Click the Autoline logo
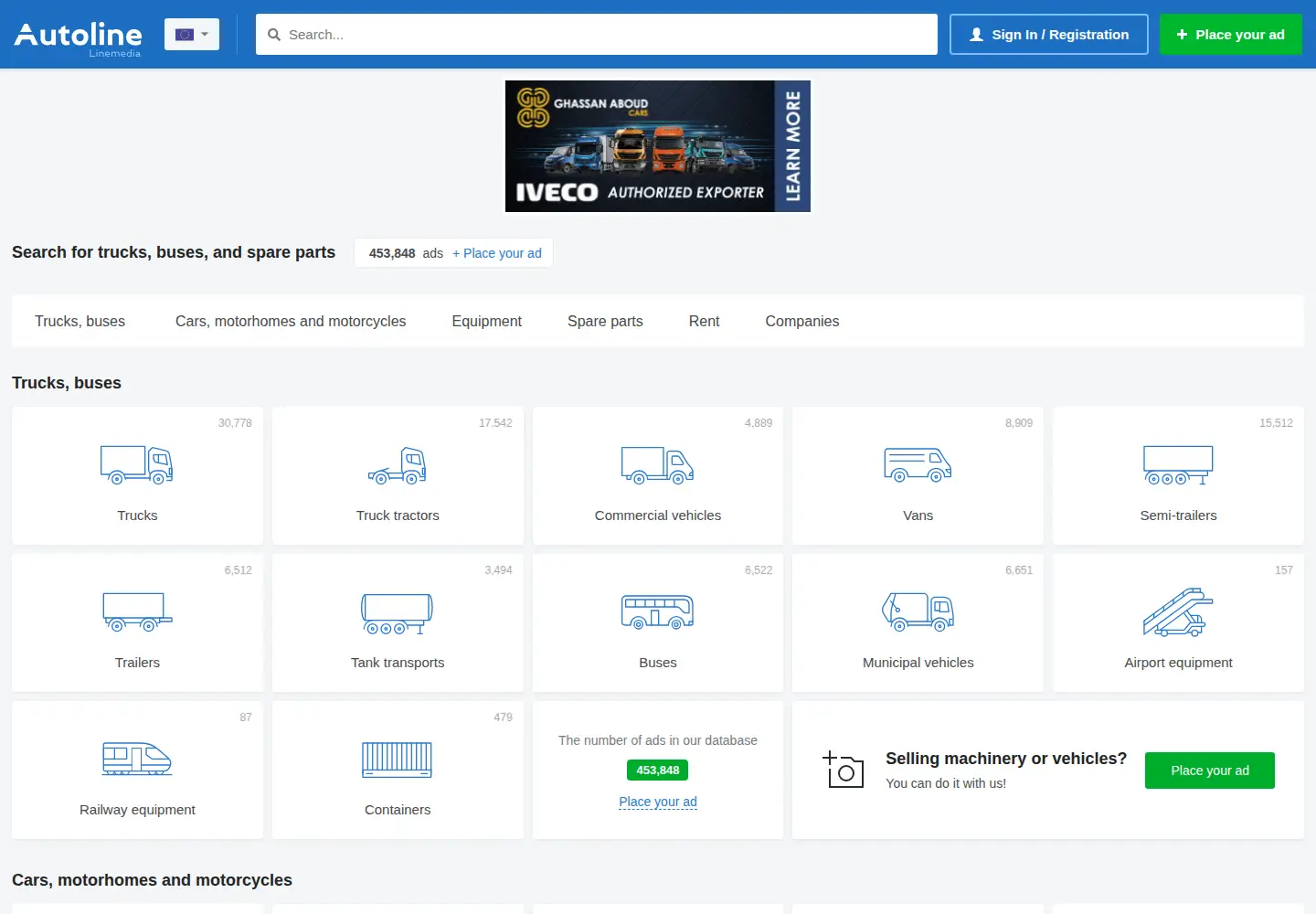 pos(79,38)
